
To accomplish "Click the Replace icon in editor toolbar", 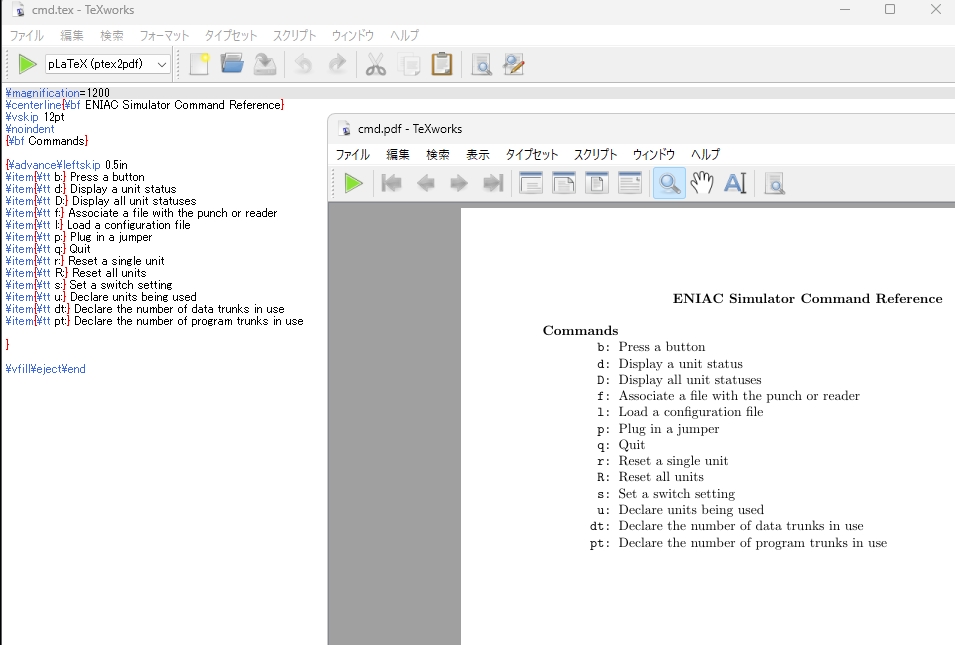I will [x=514, y=65].
